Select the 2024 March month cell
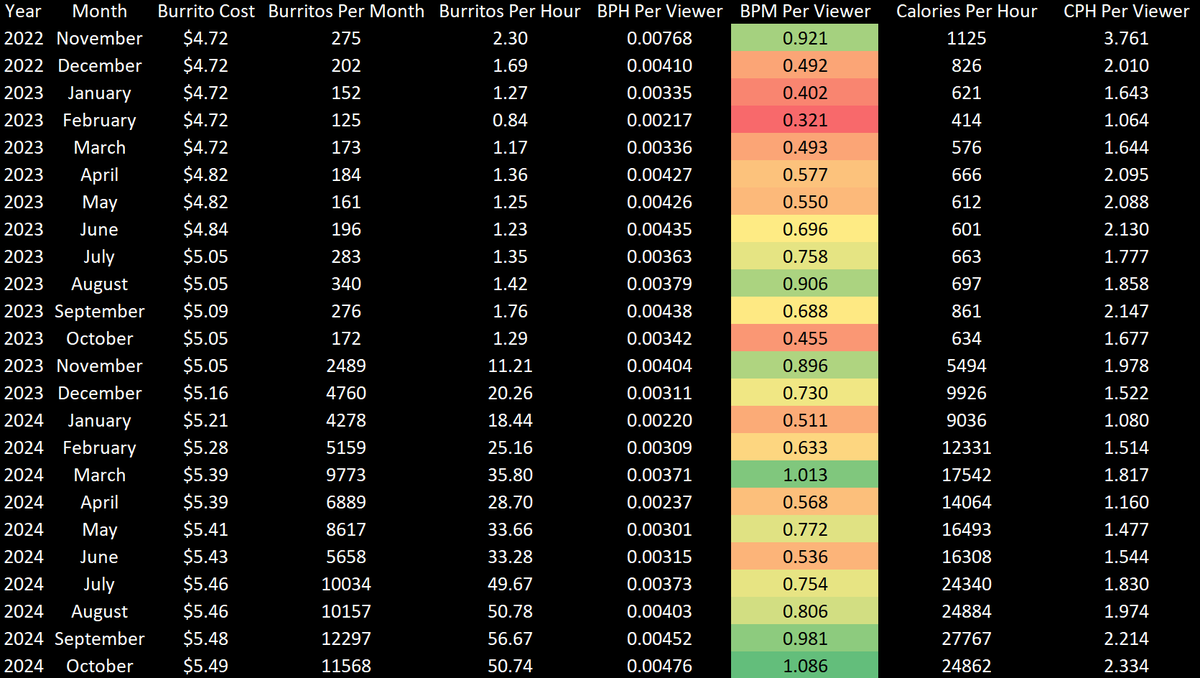Viewport: 1200px width, 678px height. click(99, 475)
